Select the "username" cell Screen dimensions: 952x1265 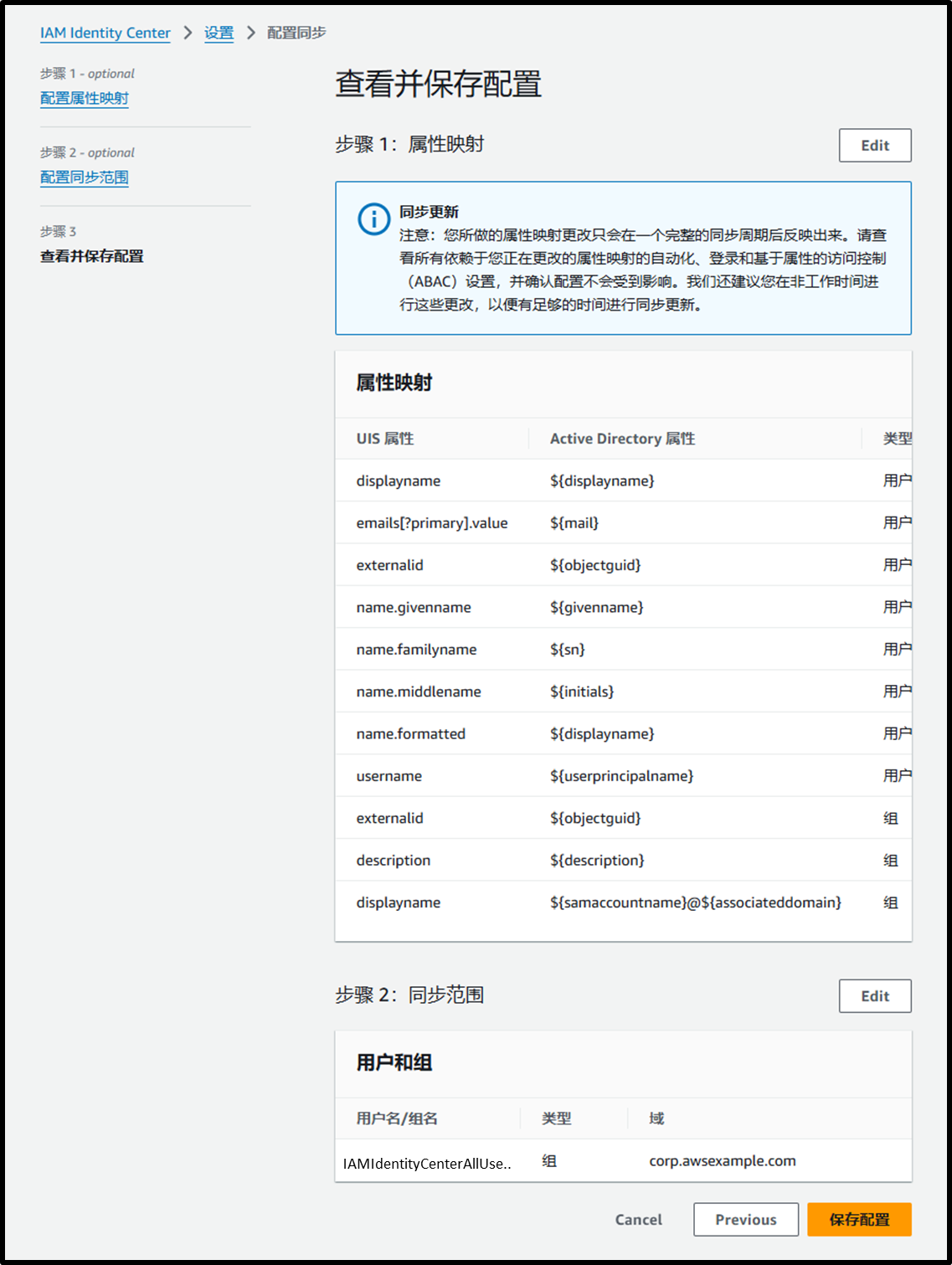[x=389, y=776]
